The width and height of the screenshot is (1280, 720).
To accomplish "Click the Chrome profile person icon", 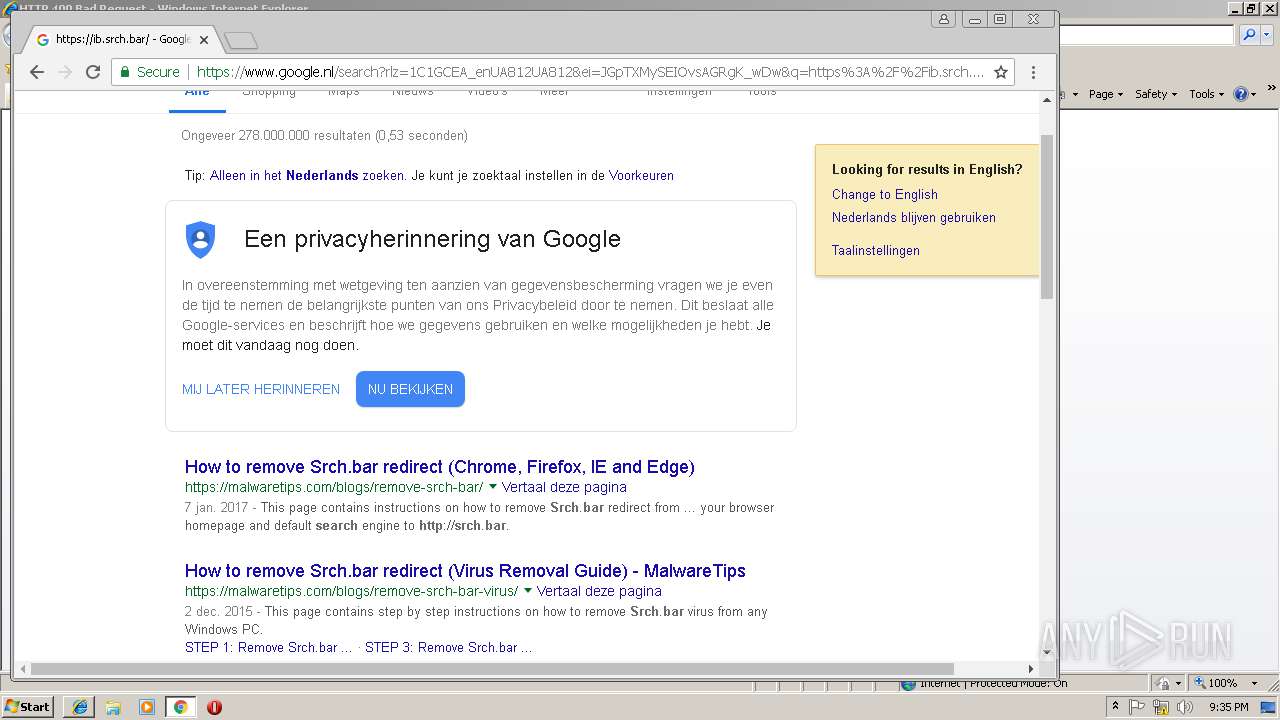I will [x=943, y=19].
